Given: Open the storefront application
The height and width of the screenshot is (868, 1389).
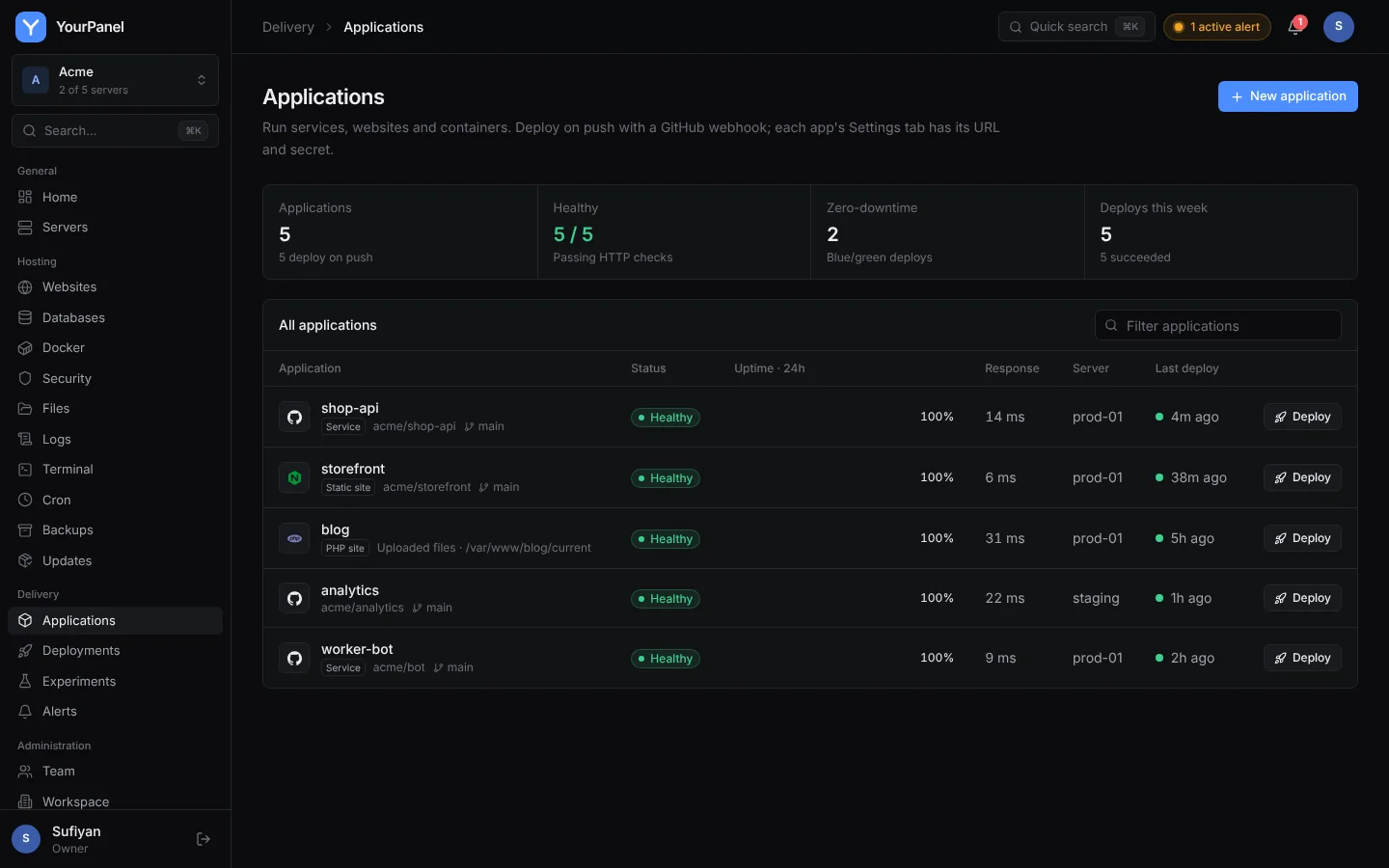Looking at the screenshot, I should tap(353, 469).
